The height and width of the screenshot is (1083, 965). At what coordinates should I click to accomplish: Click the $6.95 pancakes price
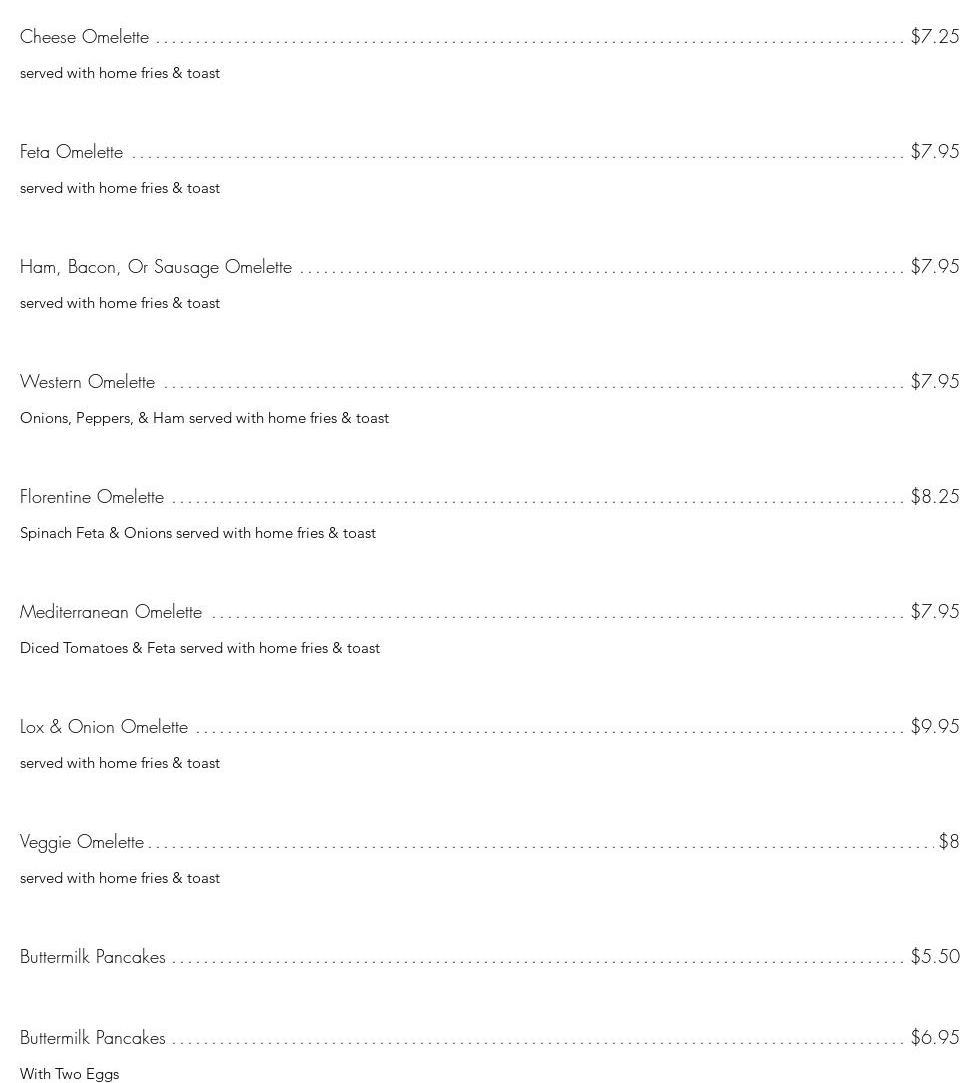tap(934, 1038)
